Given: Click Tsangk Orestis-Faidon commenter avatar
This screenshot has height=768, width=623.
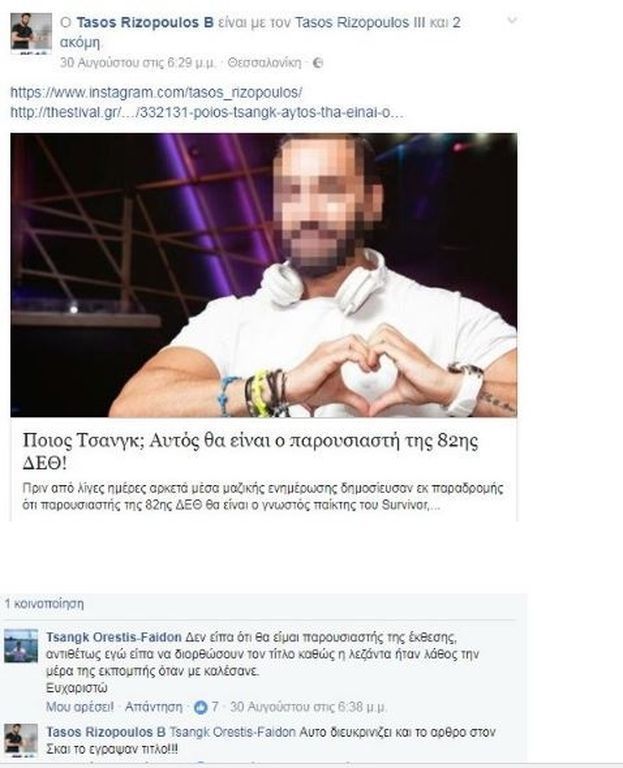Looking at the screenshot, I should click(x=21, y=646).
